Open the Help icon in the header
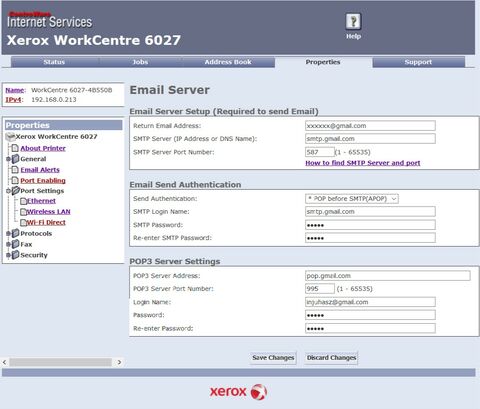Viewport: 480px width, 409px height. coord(353,22)
